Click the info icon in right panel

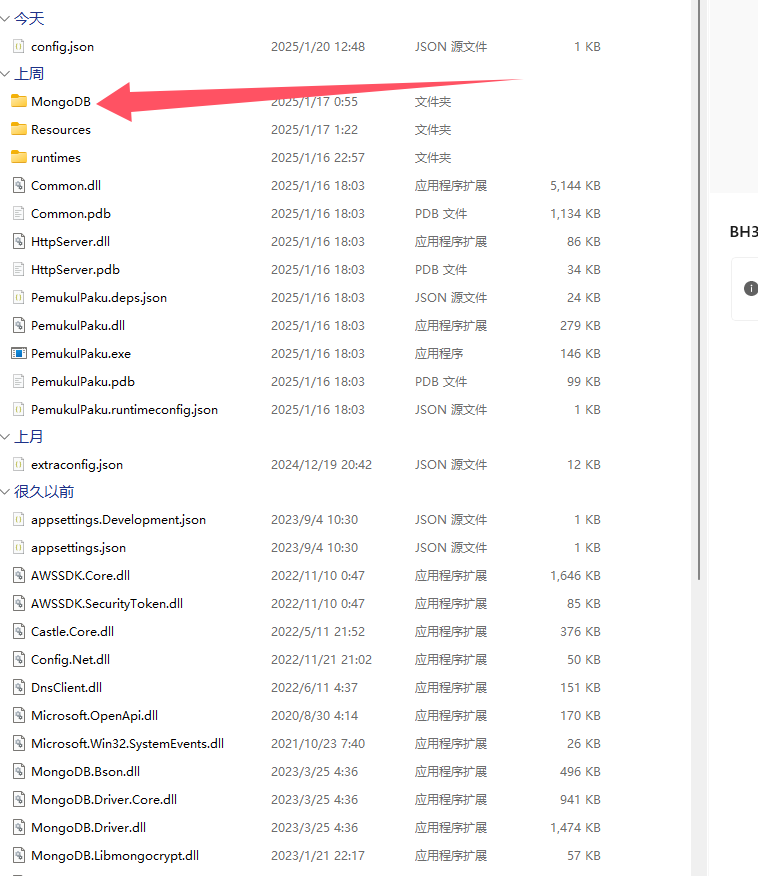(750, 288)
